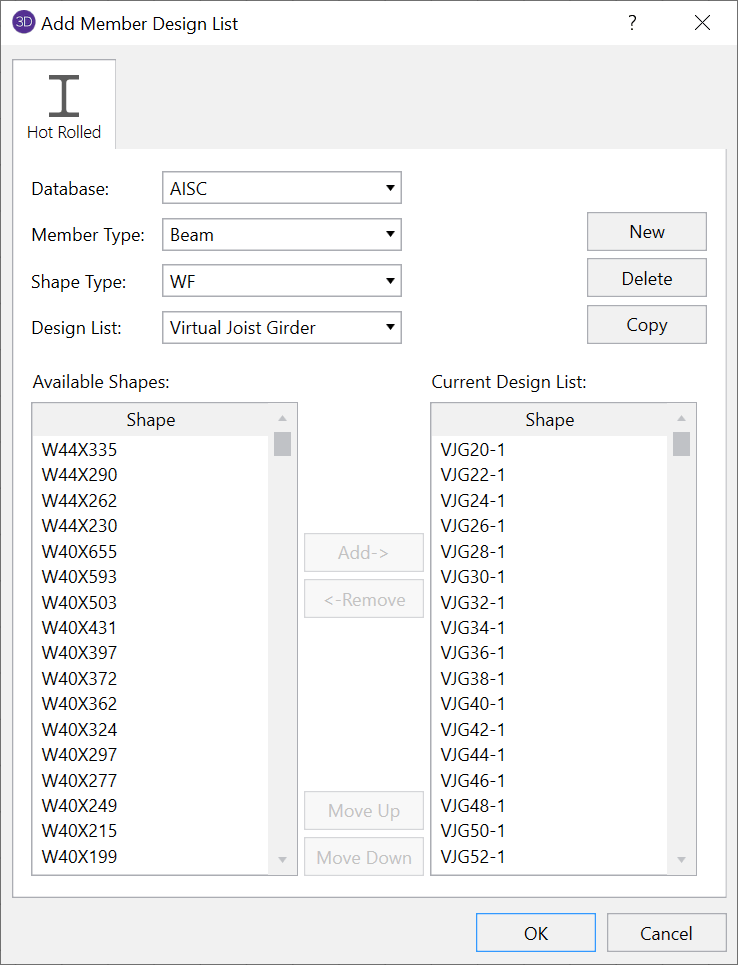Copy the current design list
The width and height of the screenshot is (738, 965).
(x=646, y=325)
